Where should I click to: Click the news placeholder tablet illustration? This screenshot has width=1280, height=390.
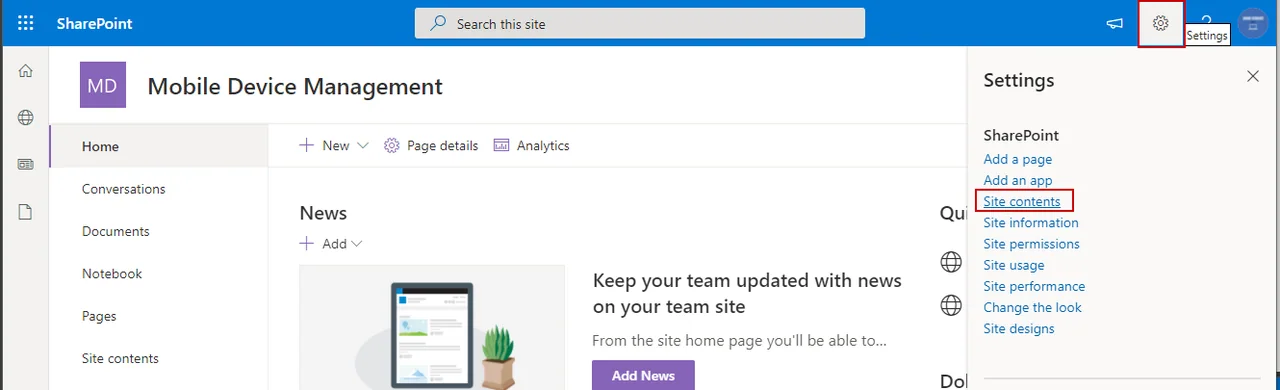(x=432, y=327)
